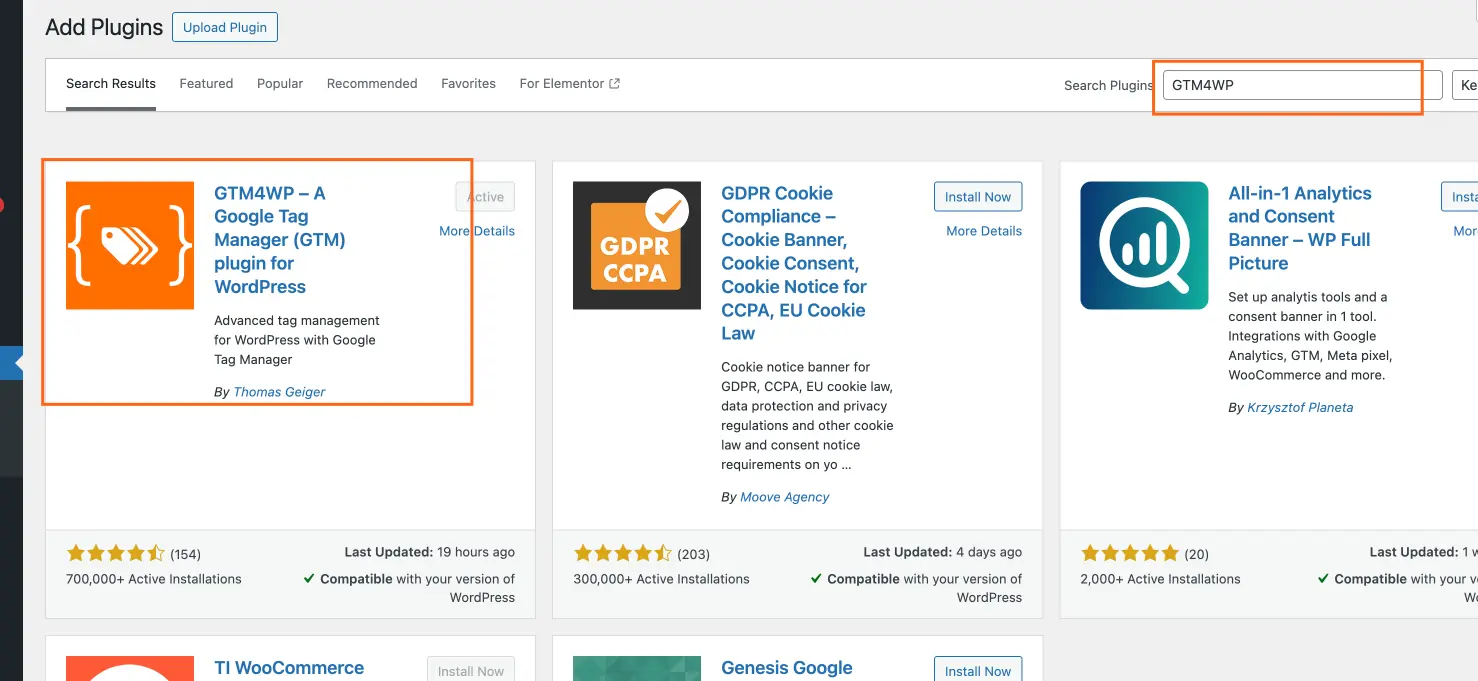Open author Krzysztof Planeta link
Image resolution: width=1478 pixels, height=681 pixels.
click(1300, 408)
